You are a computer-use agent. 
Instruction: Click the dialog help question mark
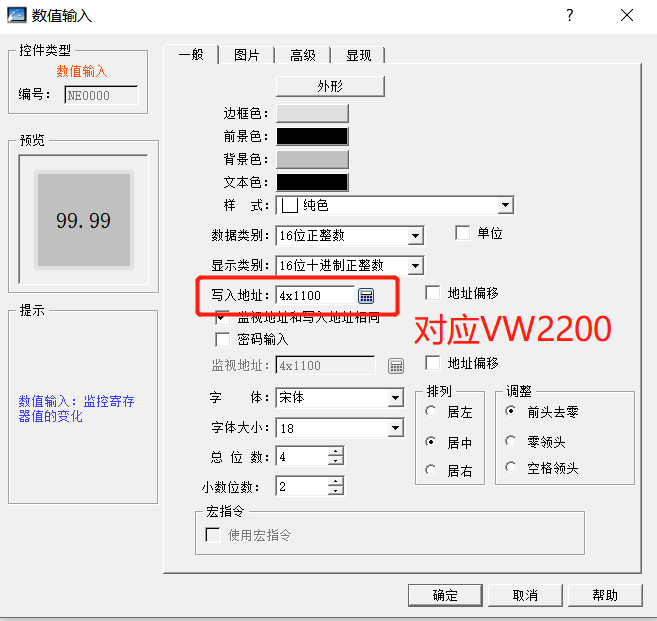click(569, 16)
